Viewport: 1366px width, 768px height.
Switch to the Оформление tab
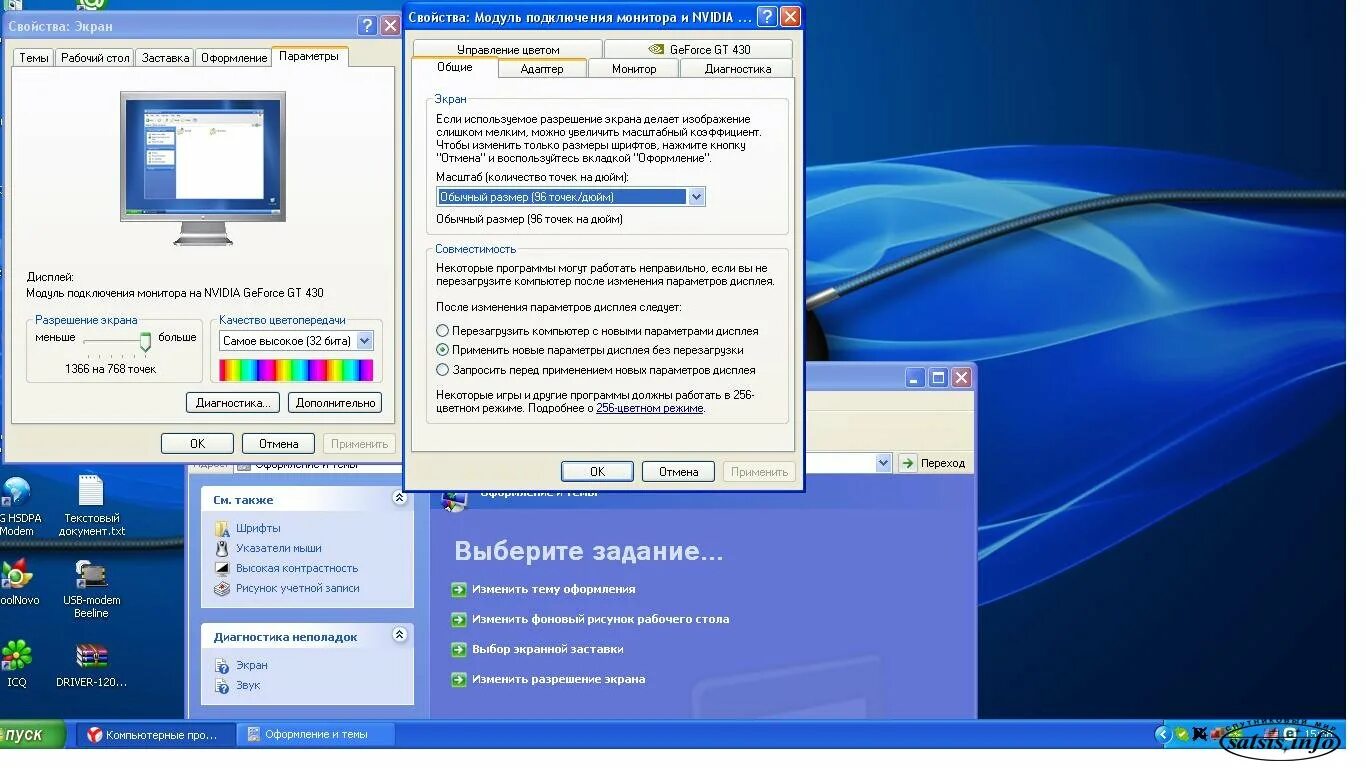(234, 58)
